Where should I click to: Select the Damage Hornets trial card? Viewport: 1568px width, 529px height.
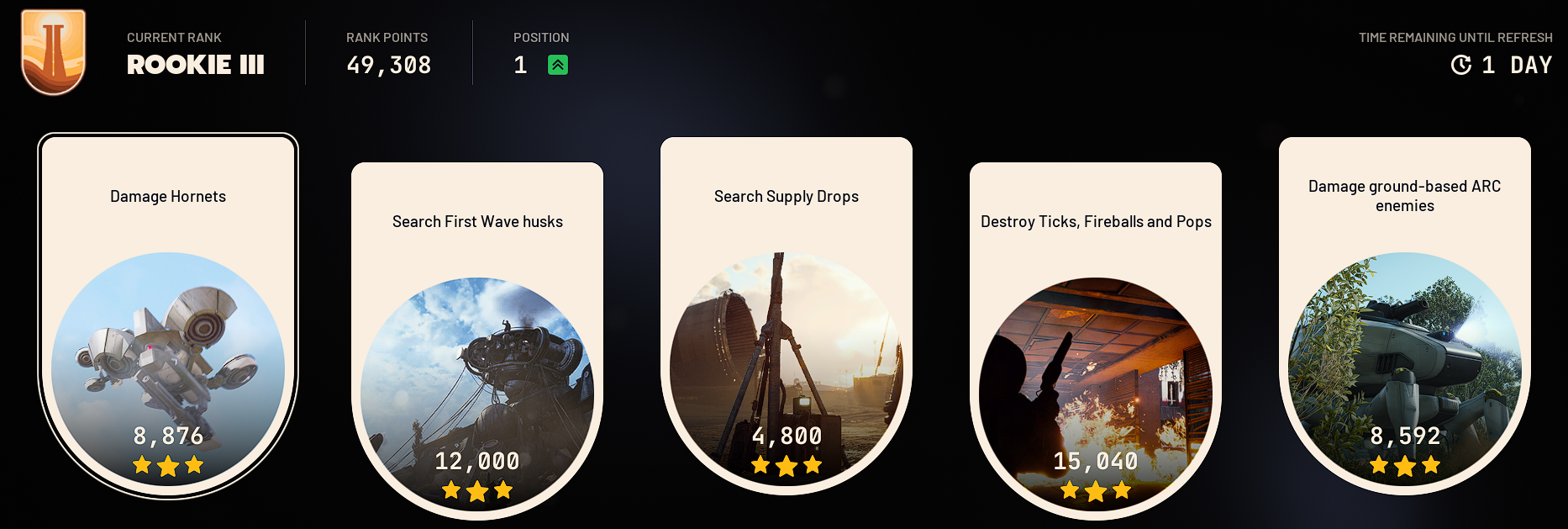[x=168, y=315]
